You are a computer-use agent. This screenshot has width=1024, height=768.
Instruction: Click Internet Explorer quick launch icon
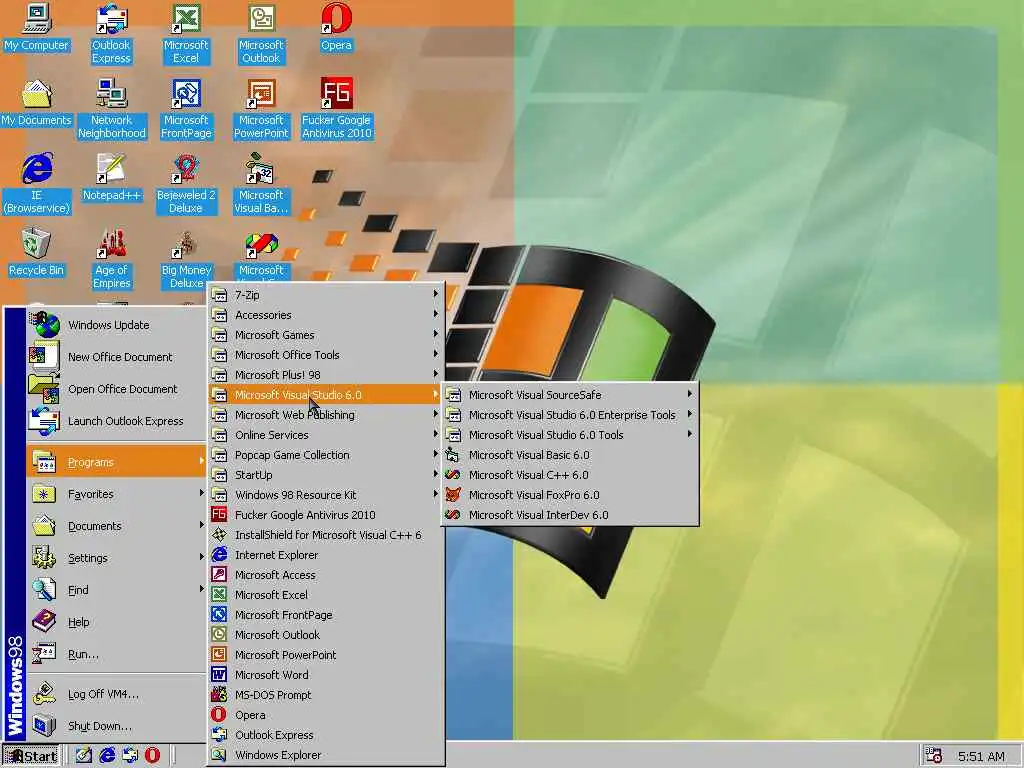click(106, 756)
